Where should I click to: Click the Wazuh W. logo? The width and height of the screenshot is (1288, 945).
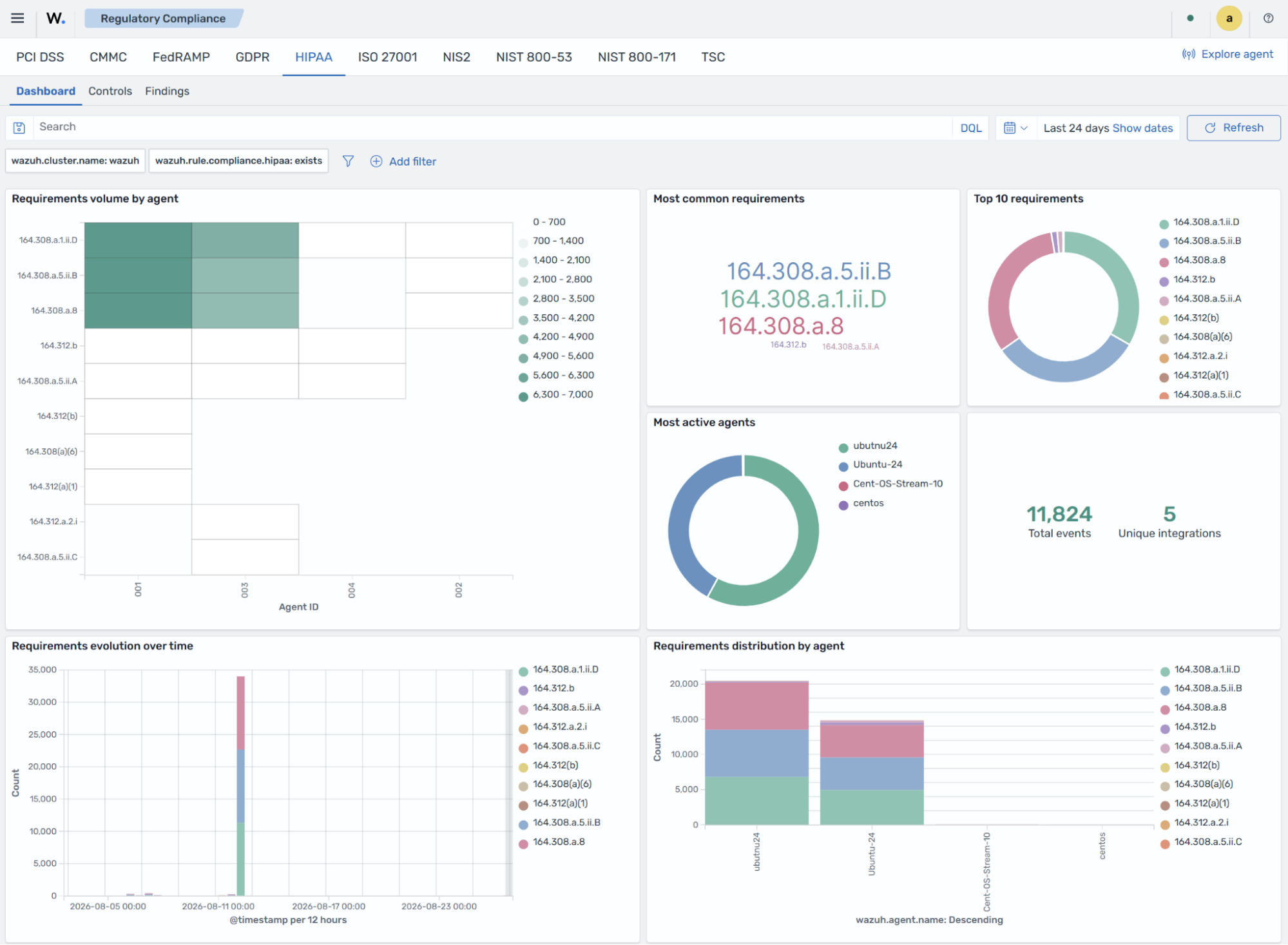coord(55,18)
